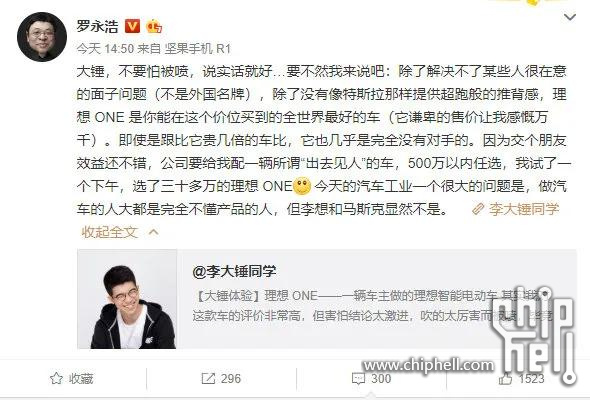Click the up chevron next to 收起全文
Viewport: 590px width, 400px height.
tap(153, 232)
